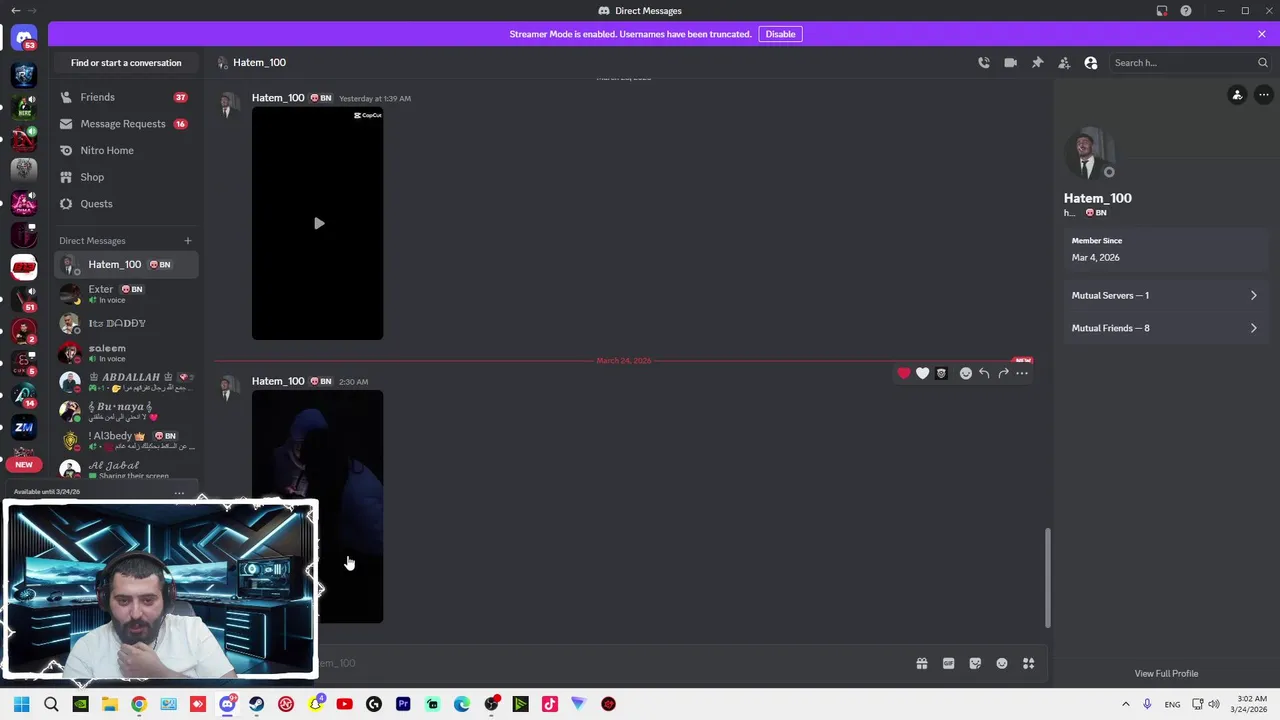Open the add reaction emoji picker
1280x720 pixels.
coord(966,373)
